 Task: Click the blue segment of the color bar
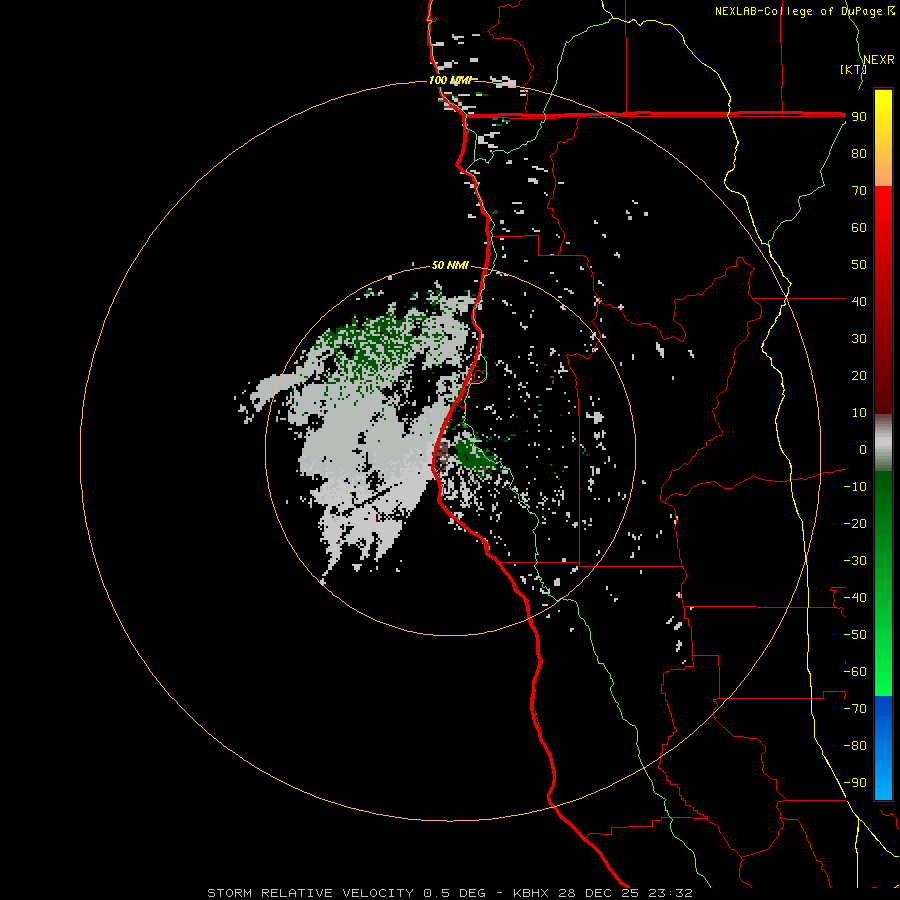point(883,747)
